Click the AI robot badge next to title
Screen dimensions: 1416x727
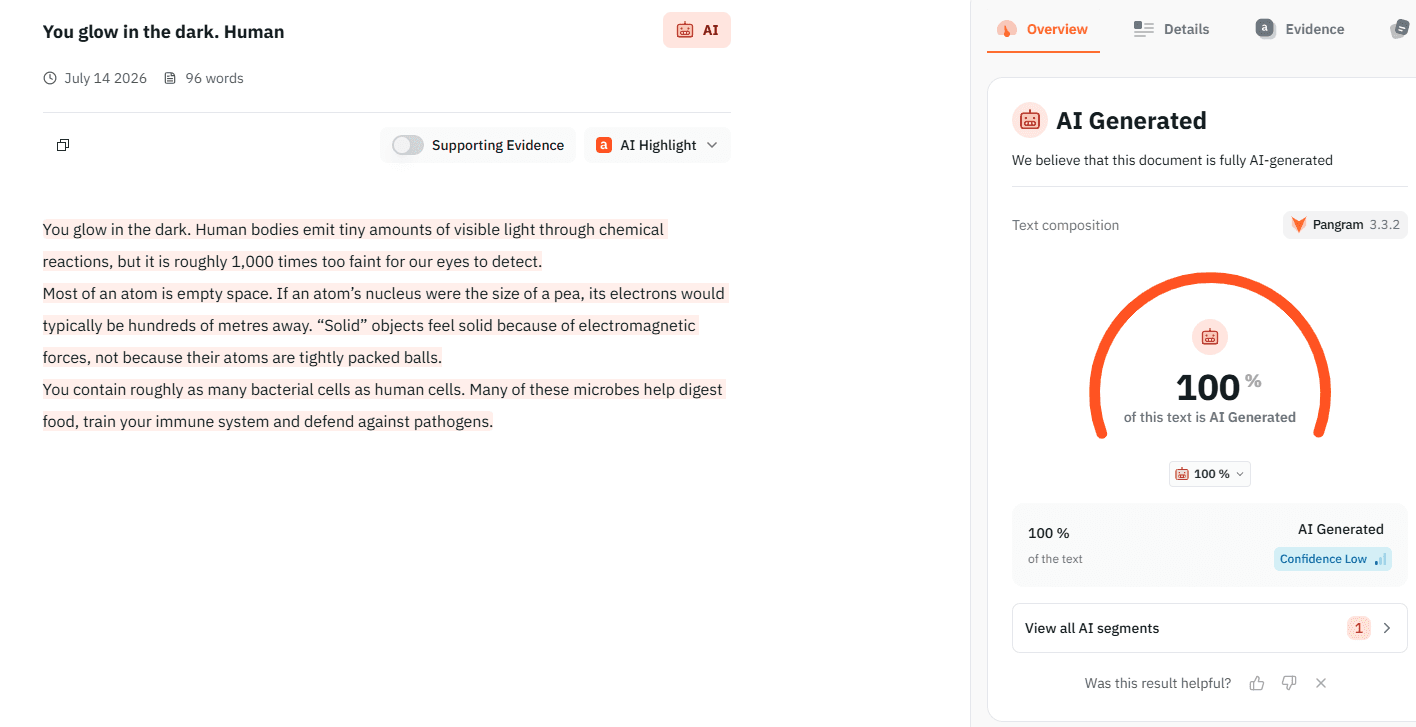[x=697, y=30]
